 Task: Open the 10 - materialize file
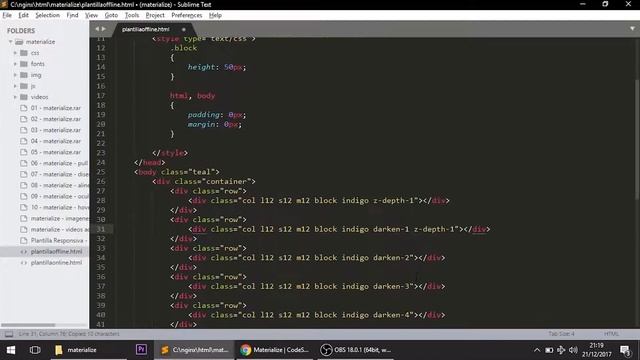point(59,207)
